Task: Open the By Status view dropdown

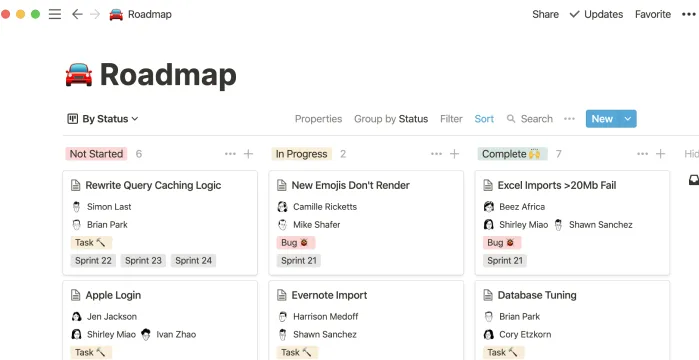Action: point(103,119)
